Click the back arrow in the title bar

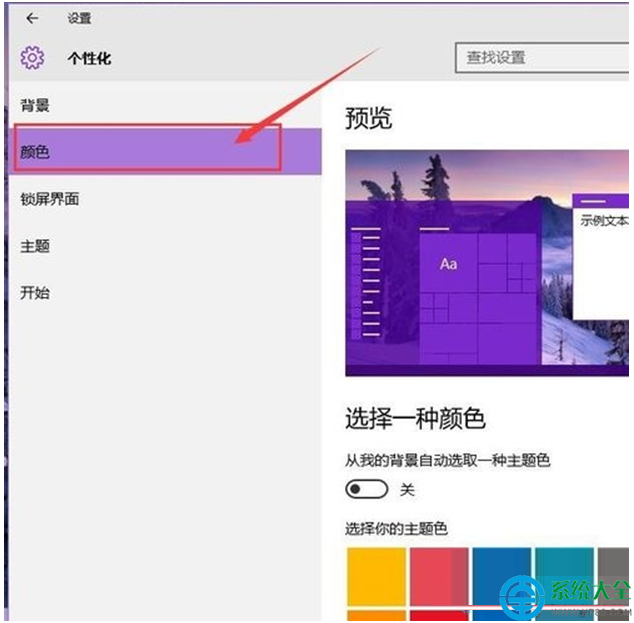(33, 18)
